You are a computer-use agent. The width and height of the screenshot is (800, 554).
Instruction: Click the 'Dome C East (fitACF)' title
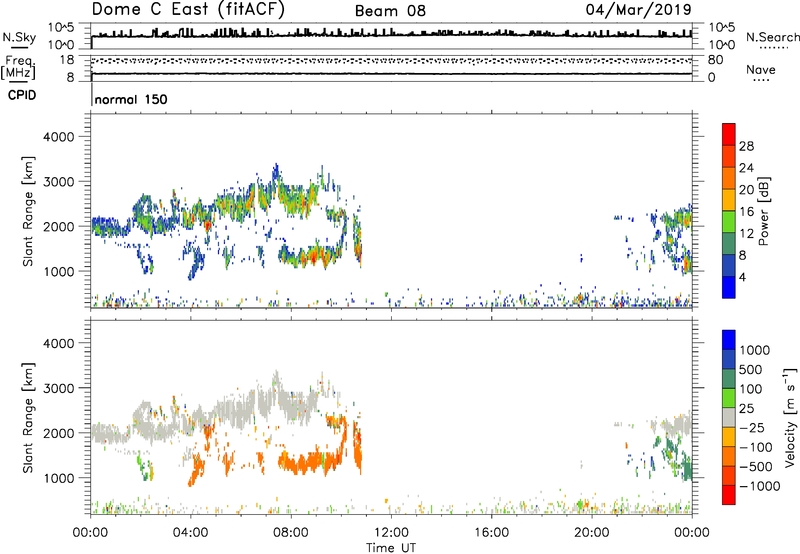point(188,10)
